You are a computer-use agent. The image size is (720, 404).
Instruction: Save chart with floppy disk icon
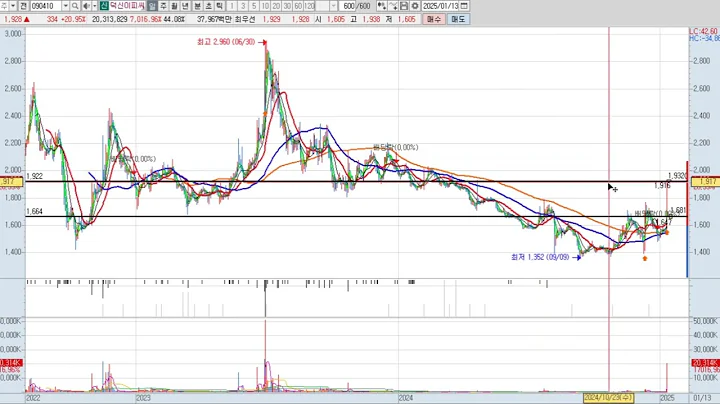404,6
